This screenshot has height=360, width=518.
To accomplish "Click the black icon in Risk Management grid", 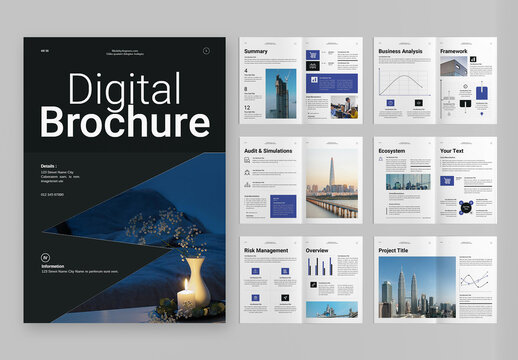I will pos(285,298).
